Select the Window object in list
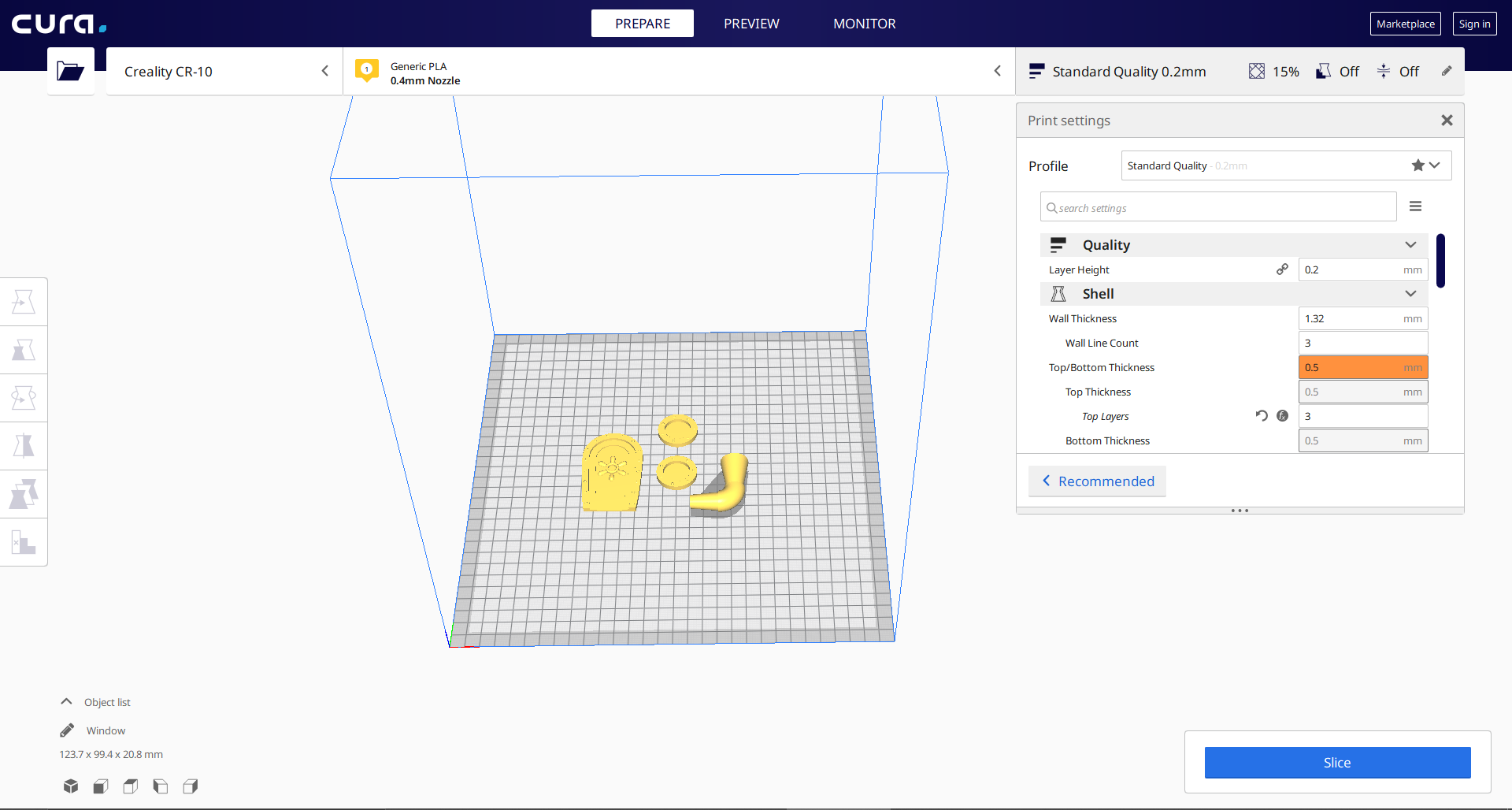 coord(106,730)
